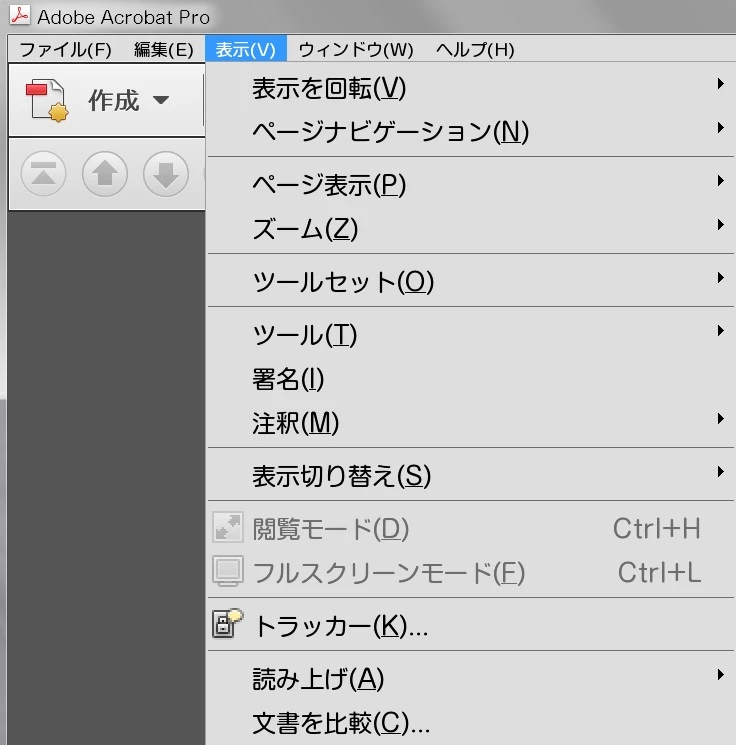The image size is (736, 745).
Task: Select ツールセット(O) menu item
Action: [x=471, y=282]
